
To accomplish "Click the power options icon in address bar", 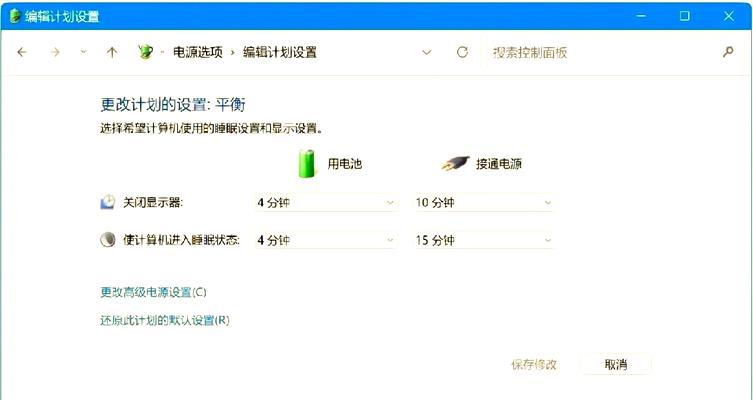I will point(145,51).
